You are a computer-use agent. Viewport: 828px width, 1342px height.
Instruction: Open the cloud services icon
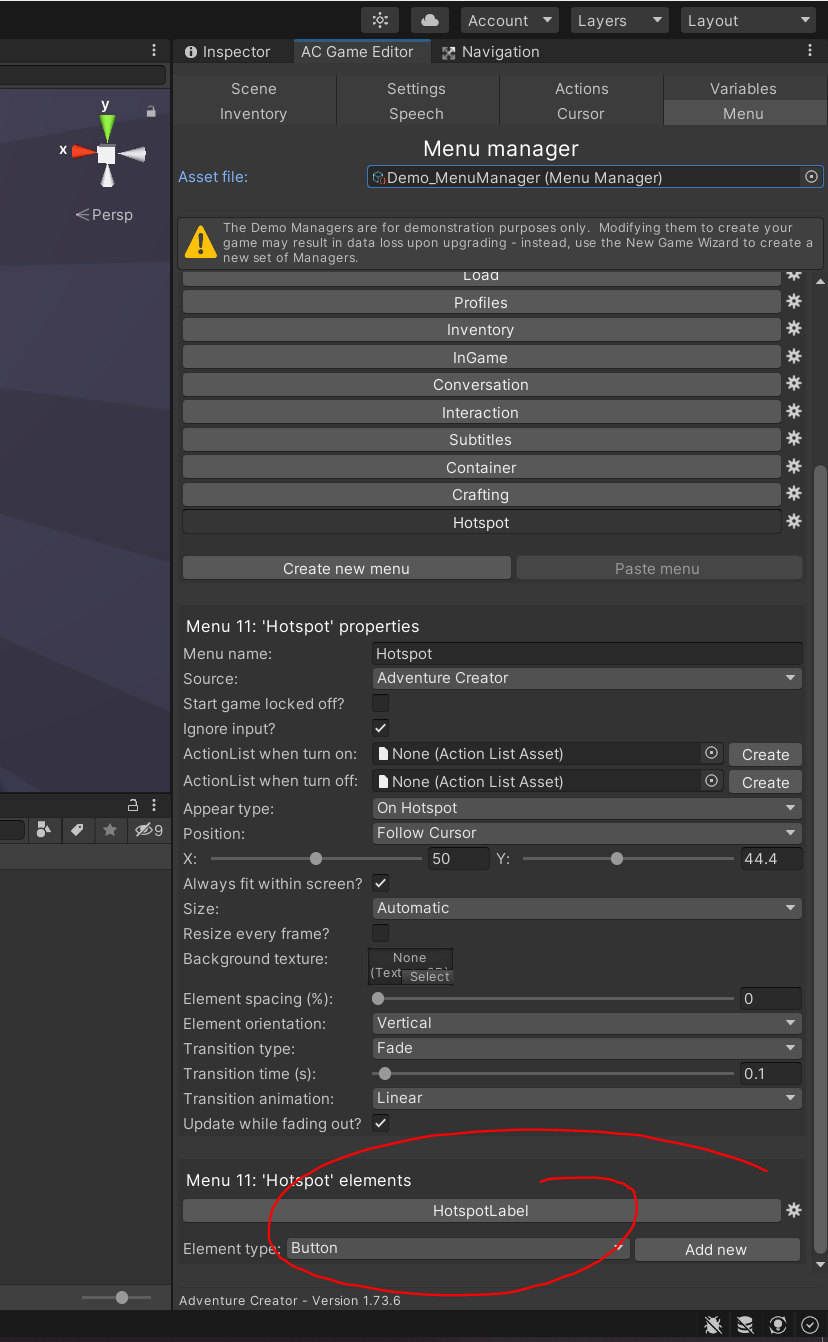pos(429,20)
